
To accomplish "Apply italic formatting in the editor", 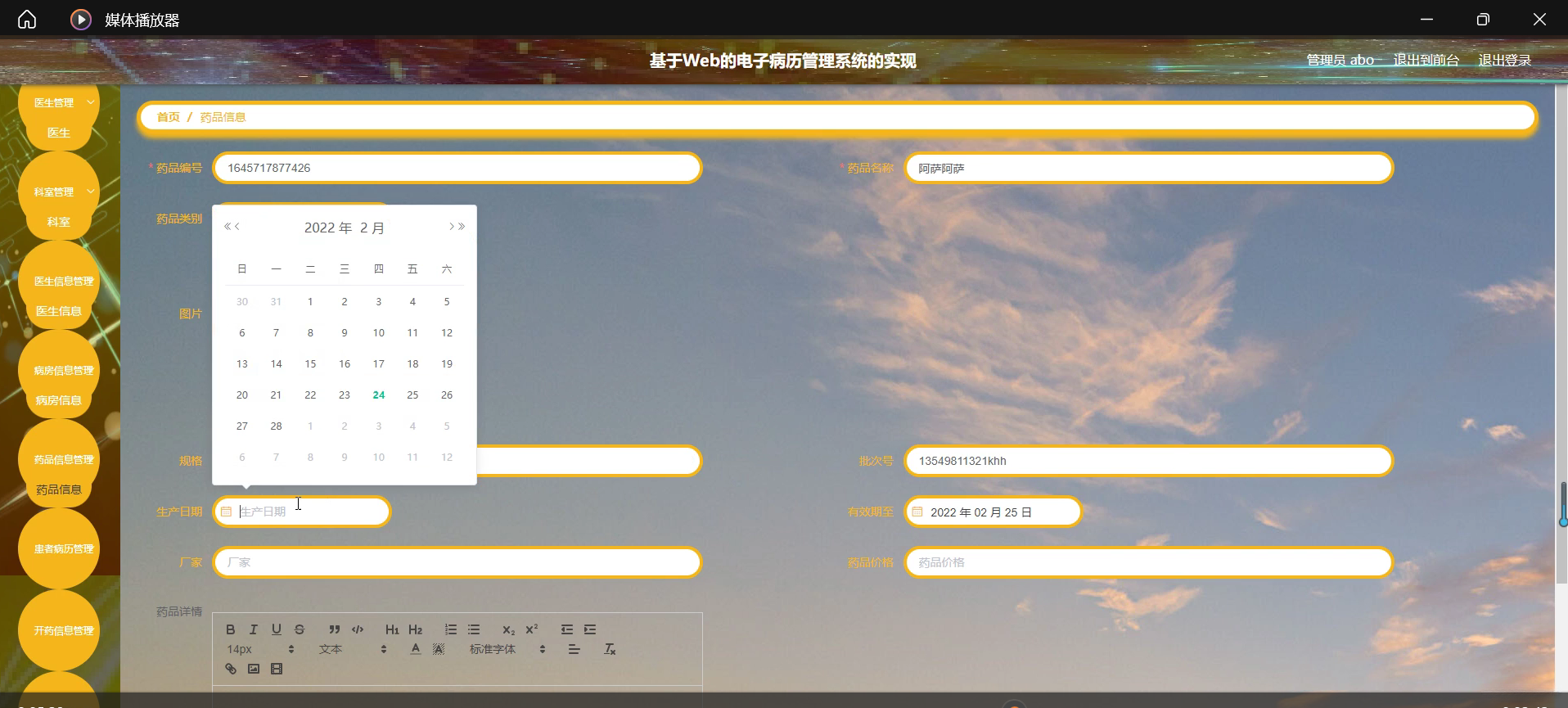I will click(x=254, y=629).
